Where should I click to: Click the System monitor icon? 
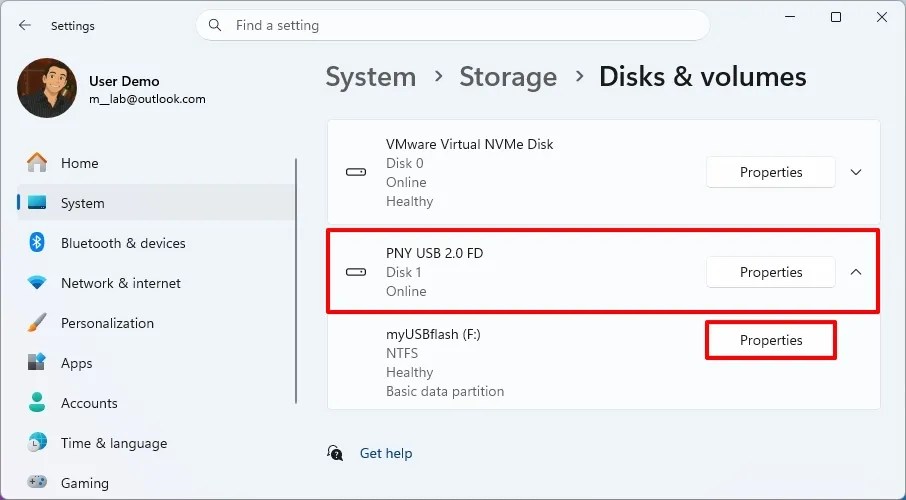(x=37, y=203)
